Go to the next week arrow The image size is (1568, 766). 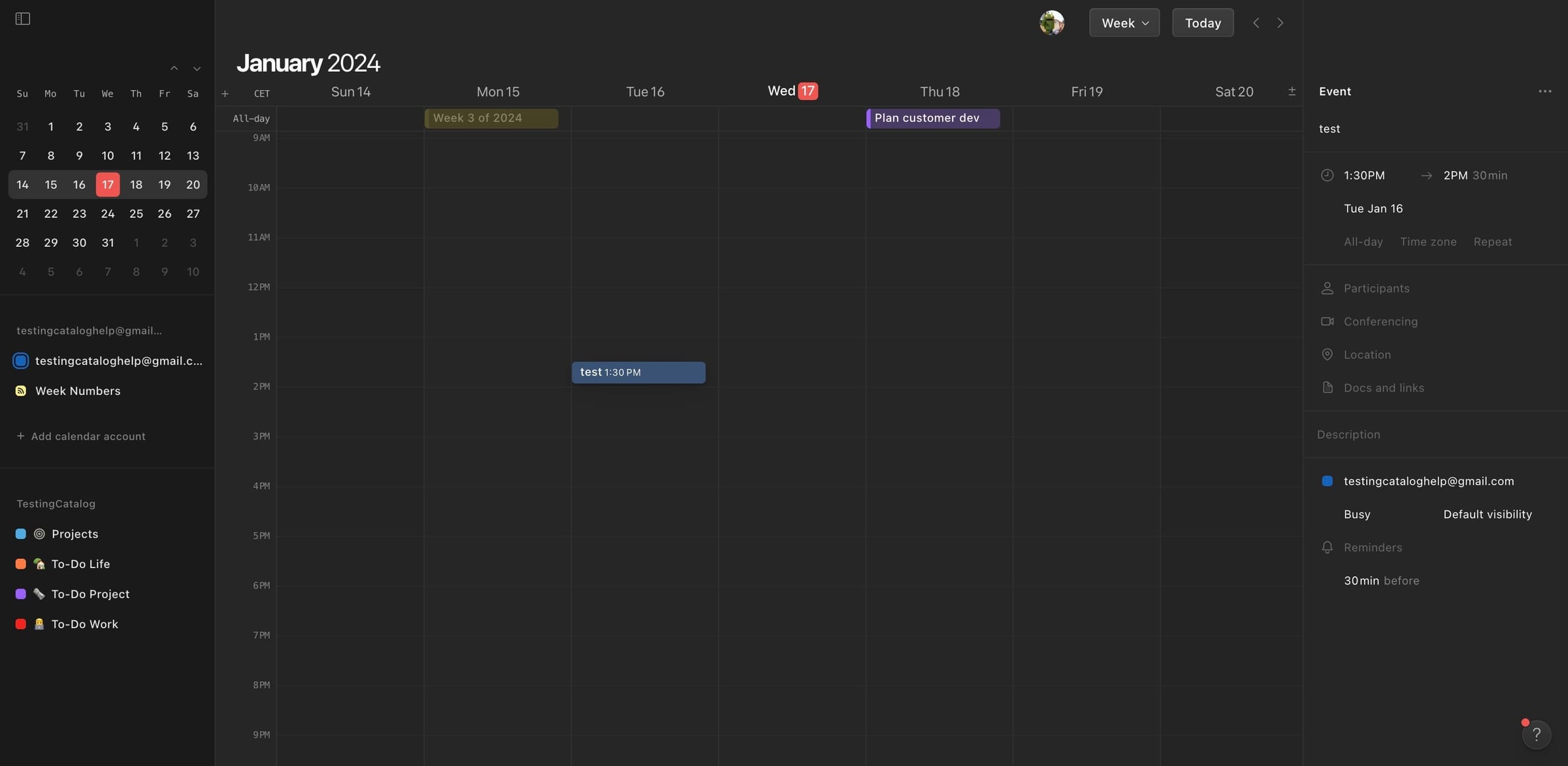pos(1280,23)
